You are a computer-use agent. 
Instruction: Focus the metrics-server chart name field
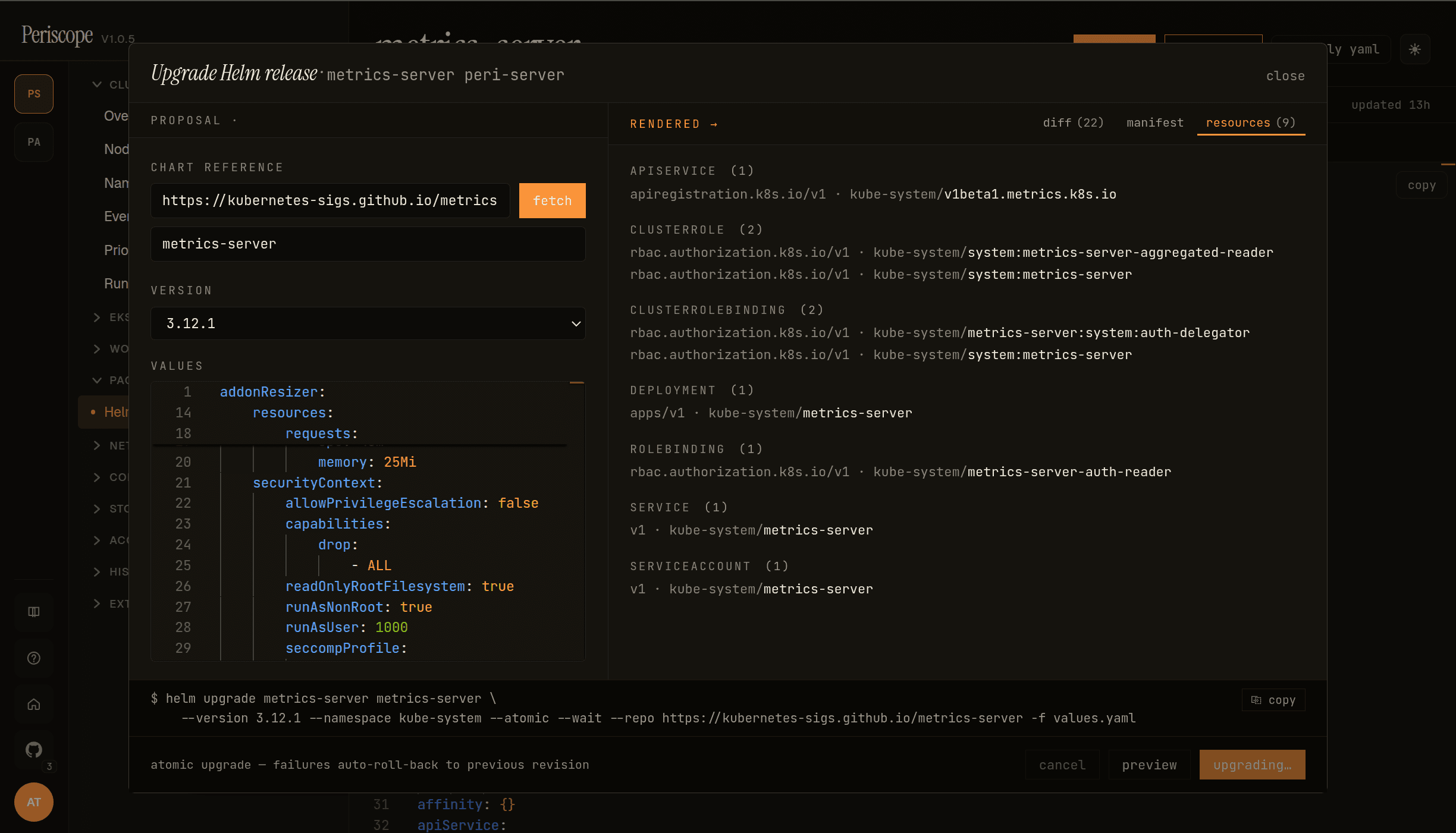coord(368,244)
